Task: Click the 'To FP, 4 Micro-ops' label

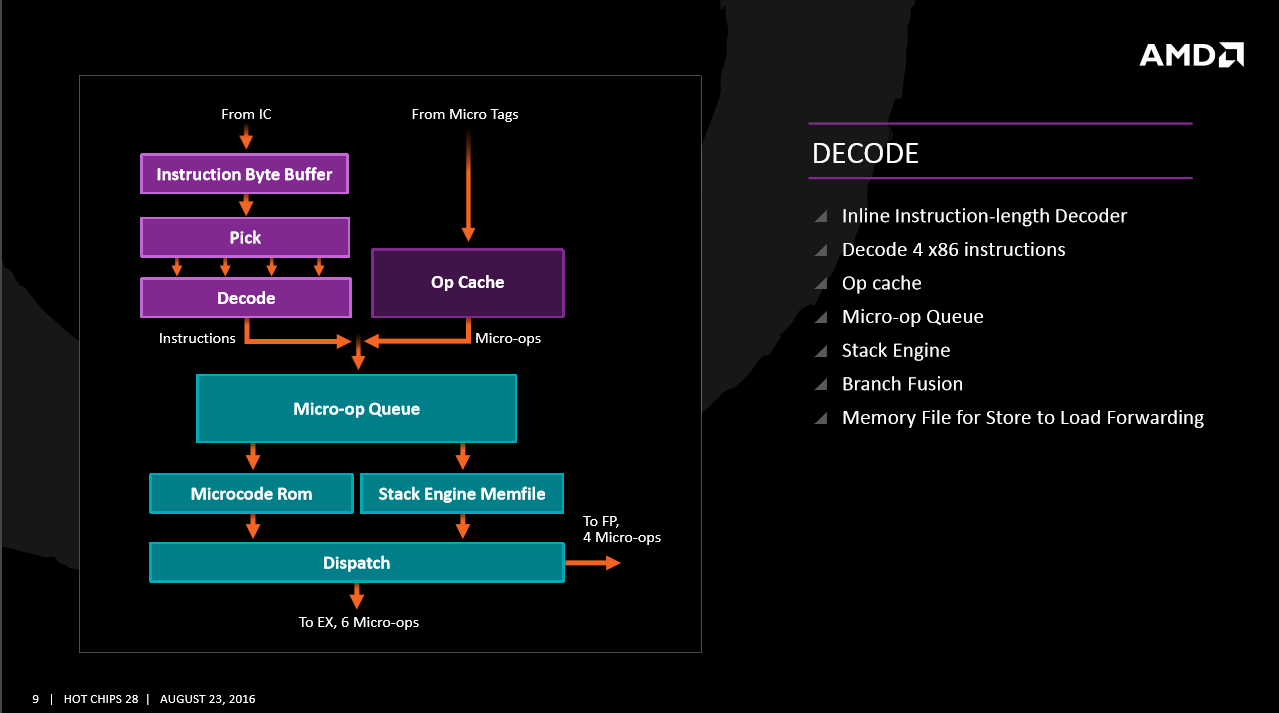Action: point(622,529)
